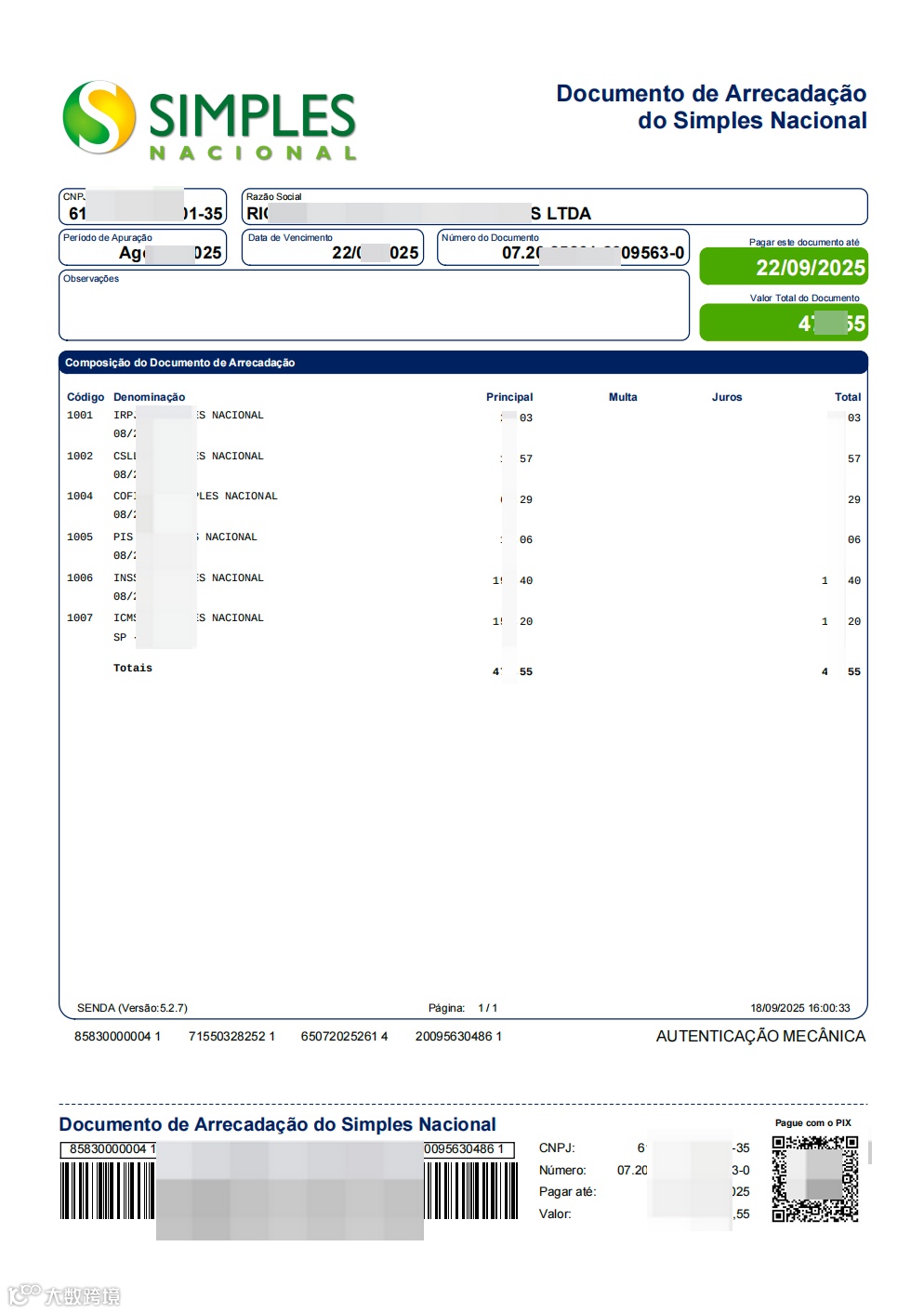Click the 'CNPJ:' label in the bottom stub
Image resolution: width=924 pixels, height=1313 pixels.
click(557, 1148)
